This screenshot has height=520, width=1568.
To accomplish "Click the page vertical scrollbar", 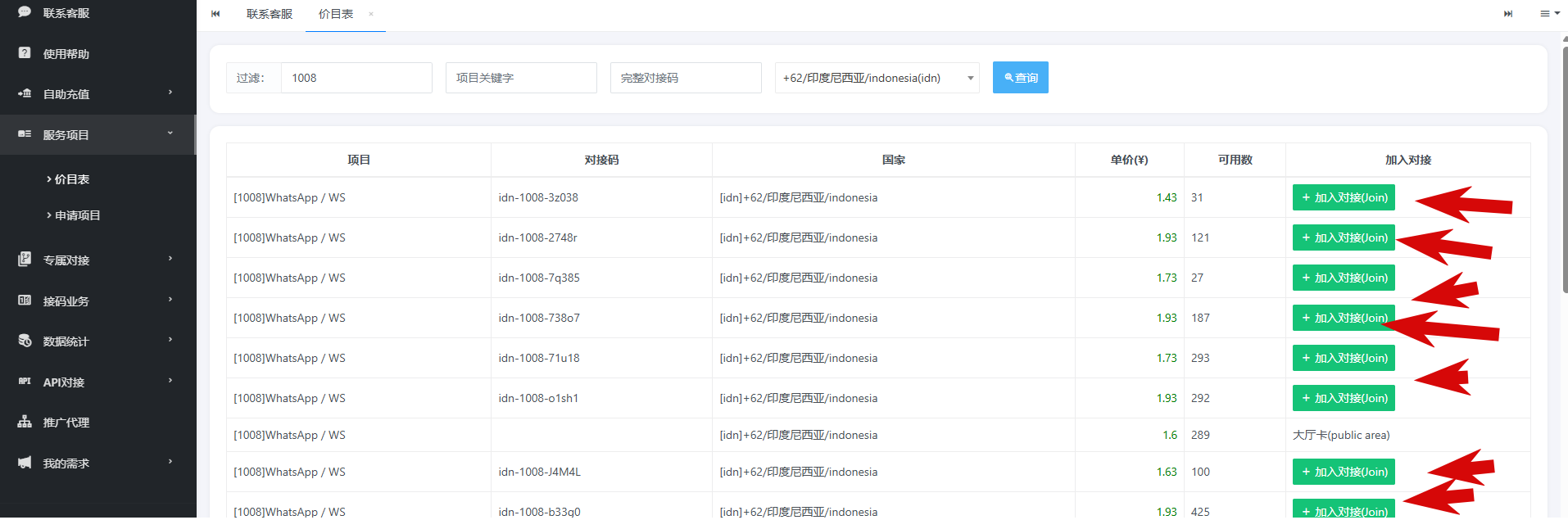I will [x=1565, y=168].
